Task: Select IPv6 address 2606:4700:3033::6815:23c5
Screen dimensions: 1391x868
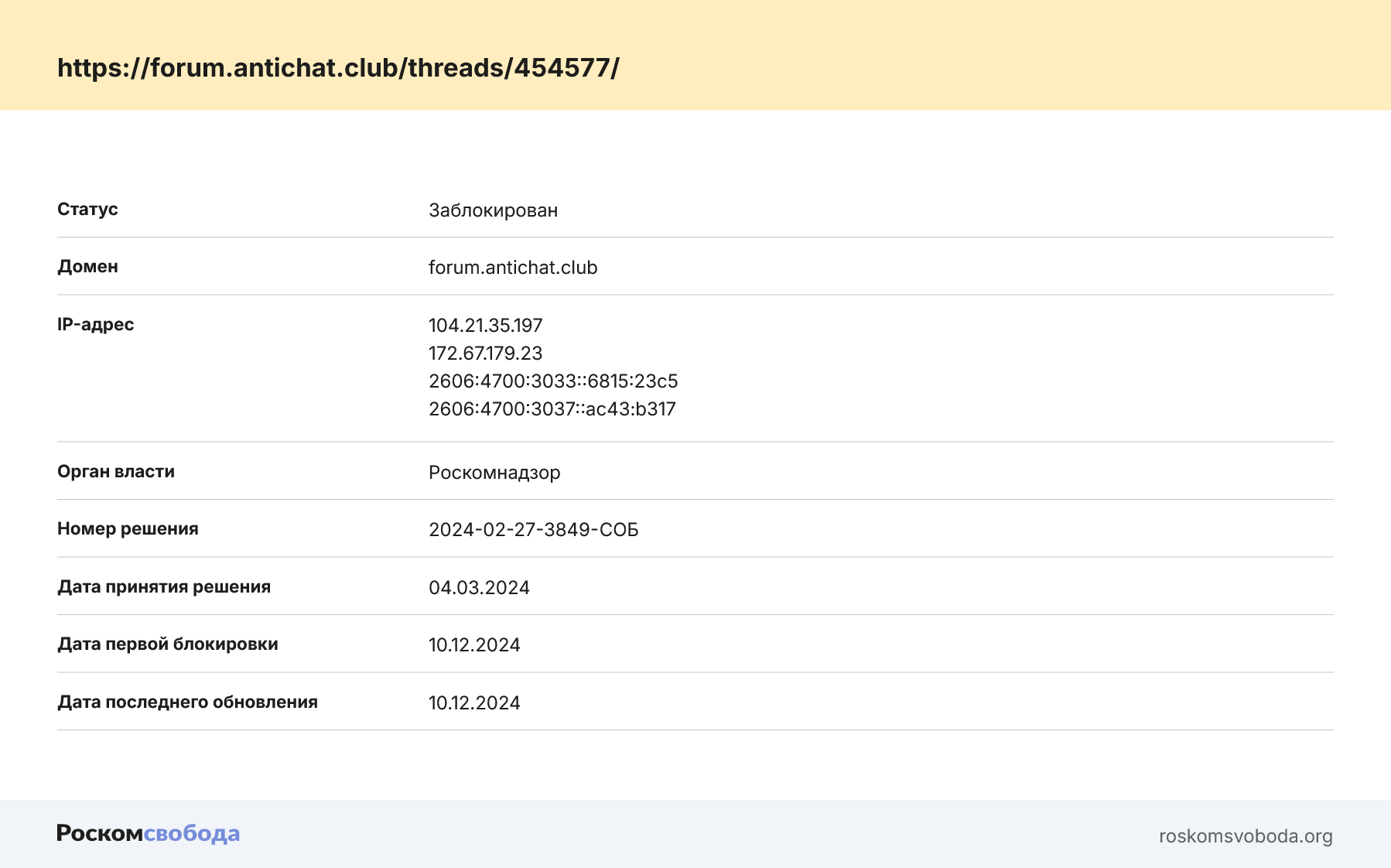Action: coord(553,381)
